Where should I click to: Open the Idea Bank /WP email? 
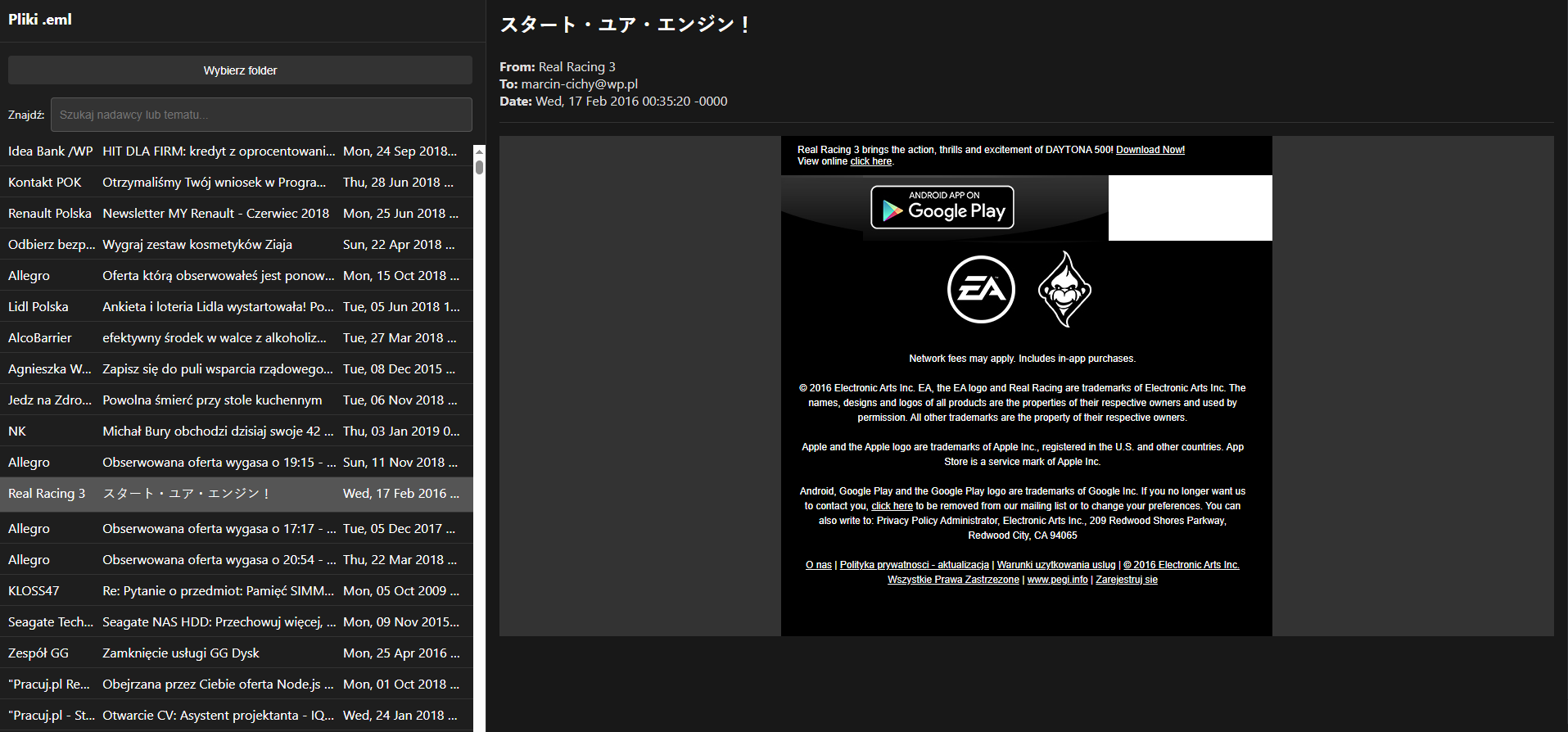[x=237, y=151]
